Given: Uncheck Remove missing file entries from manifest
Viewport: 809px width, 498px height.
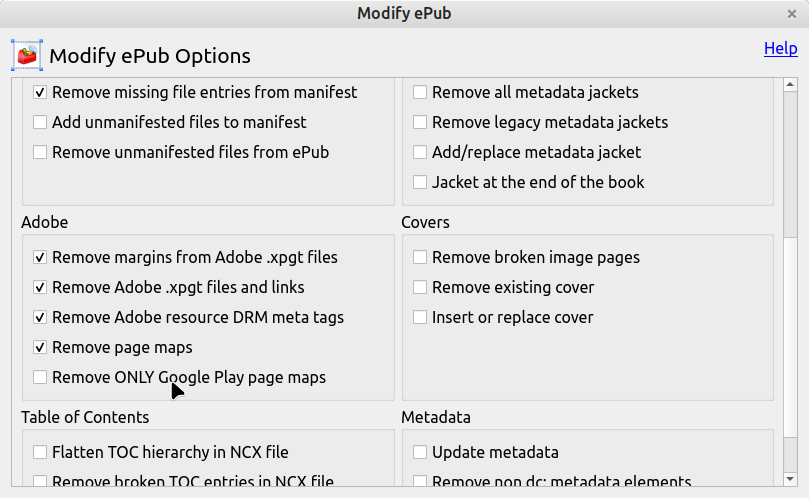Looking at the screenshot, I should click(40, 92).
